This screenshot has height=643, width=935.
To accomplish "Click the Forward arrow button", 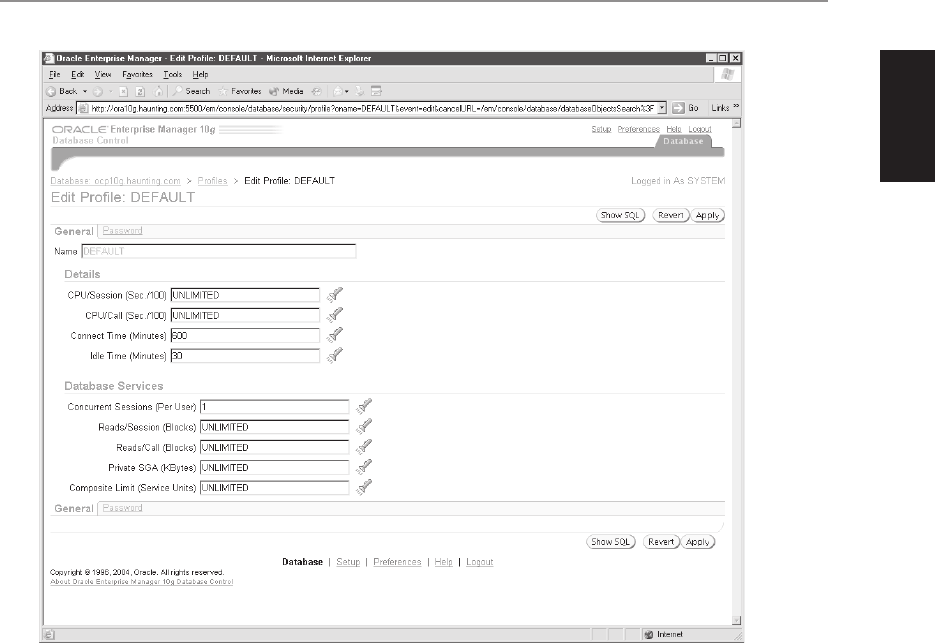I will coord(98,91).
